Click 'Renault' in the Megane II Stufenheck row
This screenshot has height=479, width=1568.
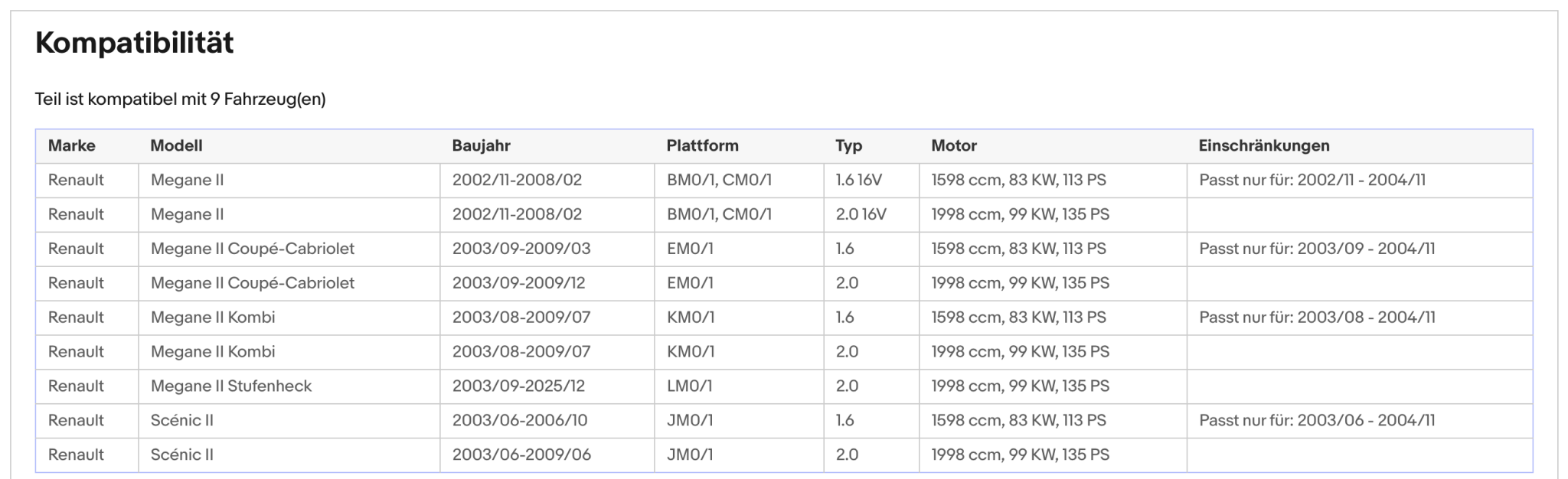76,386
